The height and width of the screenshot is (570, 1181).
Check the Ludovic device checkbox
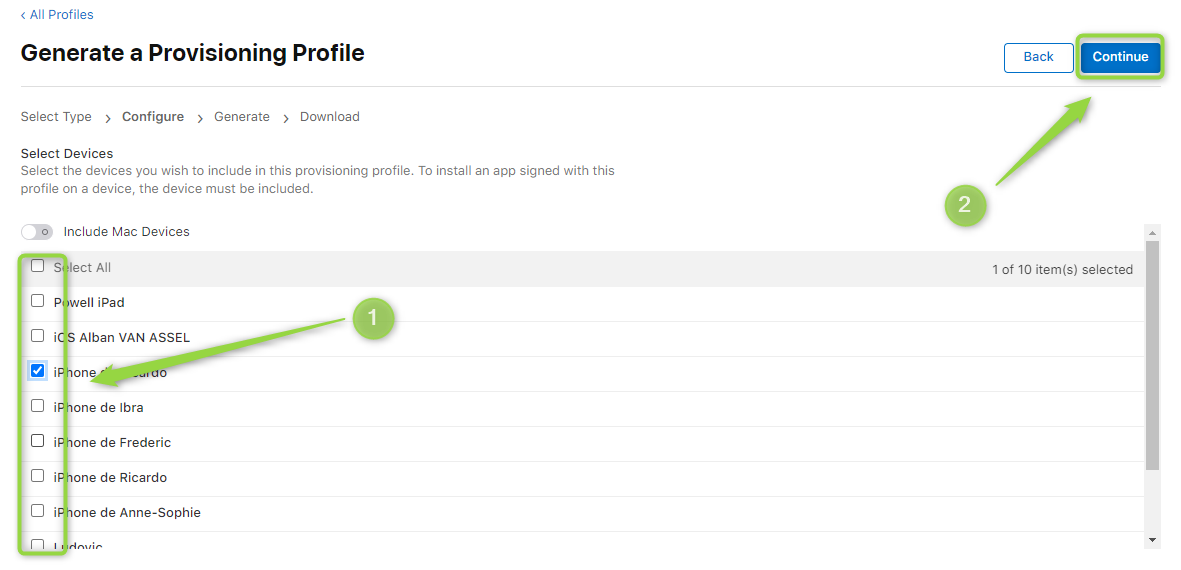[x=38, y=545]
